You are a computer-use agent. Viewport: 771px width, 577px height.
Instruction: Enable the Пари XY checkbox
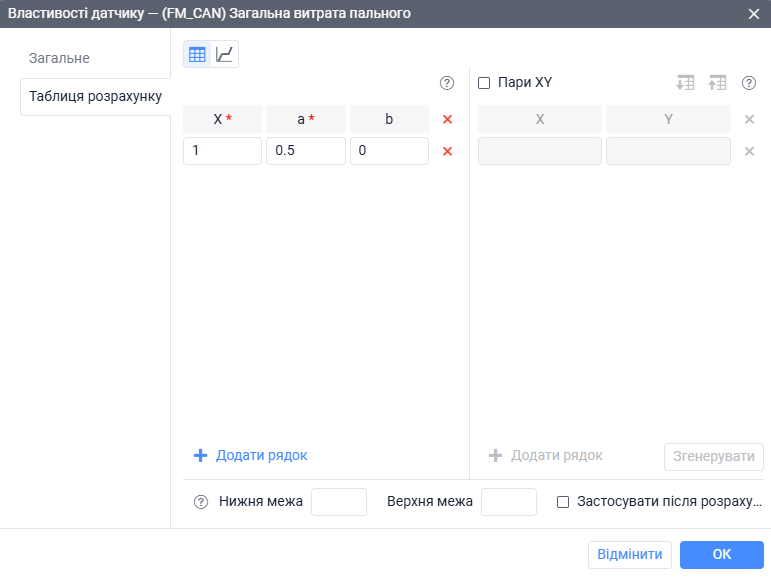[x=484, y=83]
